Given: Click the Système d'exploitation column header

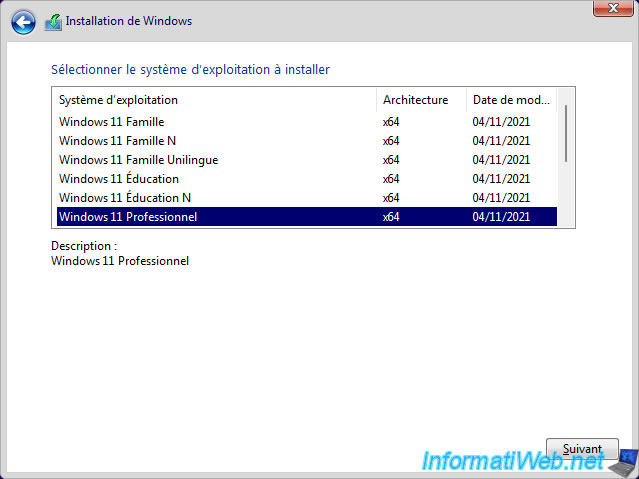Looking at the screenshot, I should [216, 100].
